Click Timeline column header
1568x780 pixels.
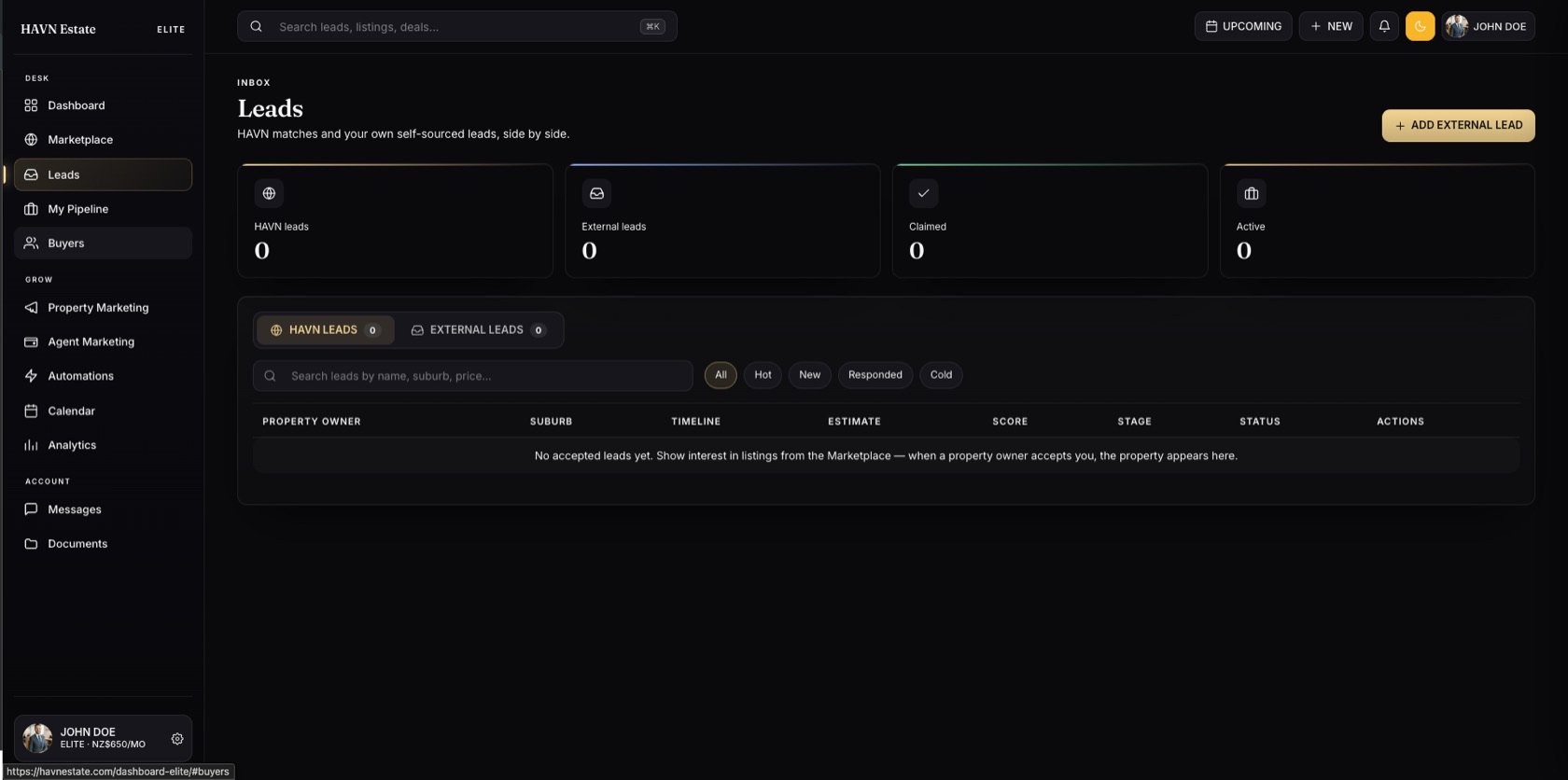pyautogui.click(x=696, y=422)
